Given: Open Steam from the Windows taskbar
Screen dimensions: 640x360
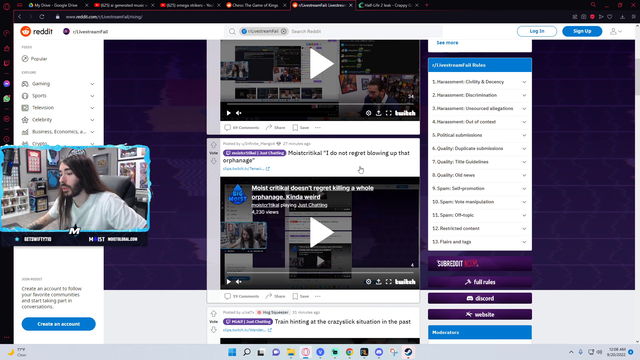Looking at the screenshot, I should pos(408,352).
